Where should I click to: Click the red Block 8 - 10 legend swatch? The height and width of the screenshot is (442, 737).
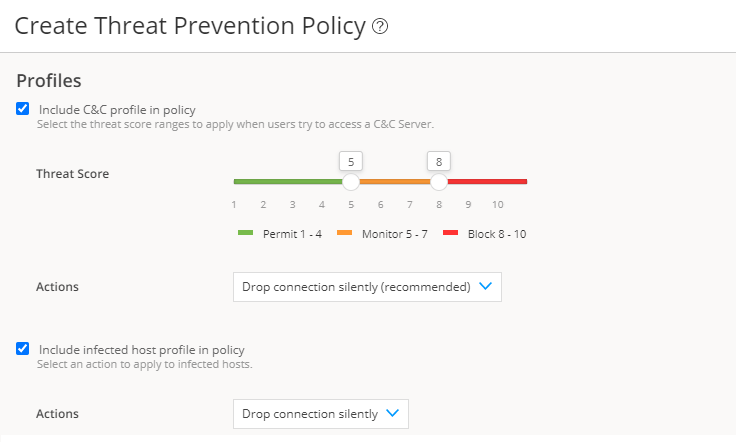click(450, 233)
